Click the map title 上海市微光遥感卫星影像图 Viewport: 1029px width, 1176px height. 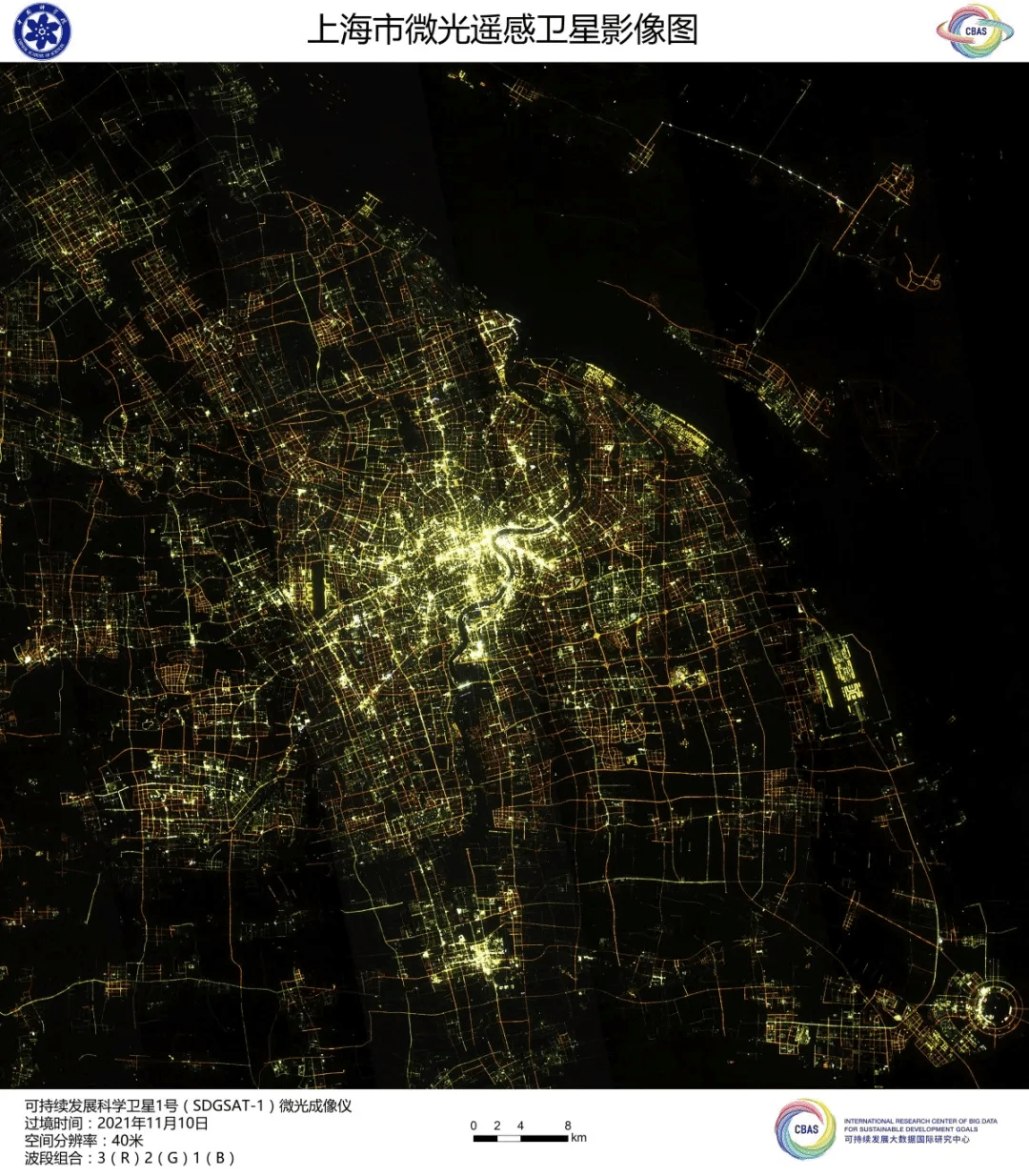pyautogui.click(x=502, y=30)
